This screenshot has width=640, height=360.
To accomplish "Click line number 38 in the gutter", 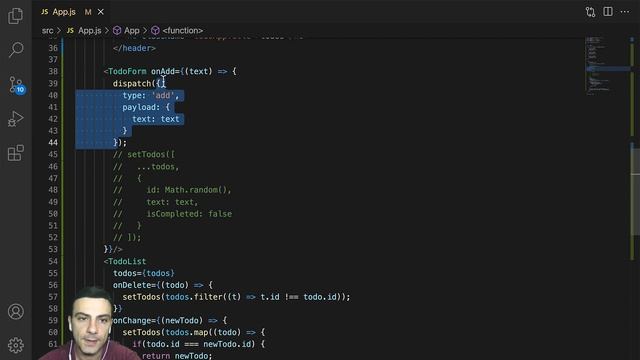I will coord(53,71).
